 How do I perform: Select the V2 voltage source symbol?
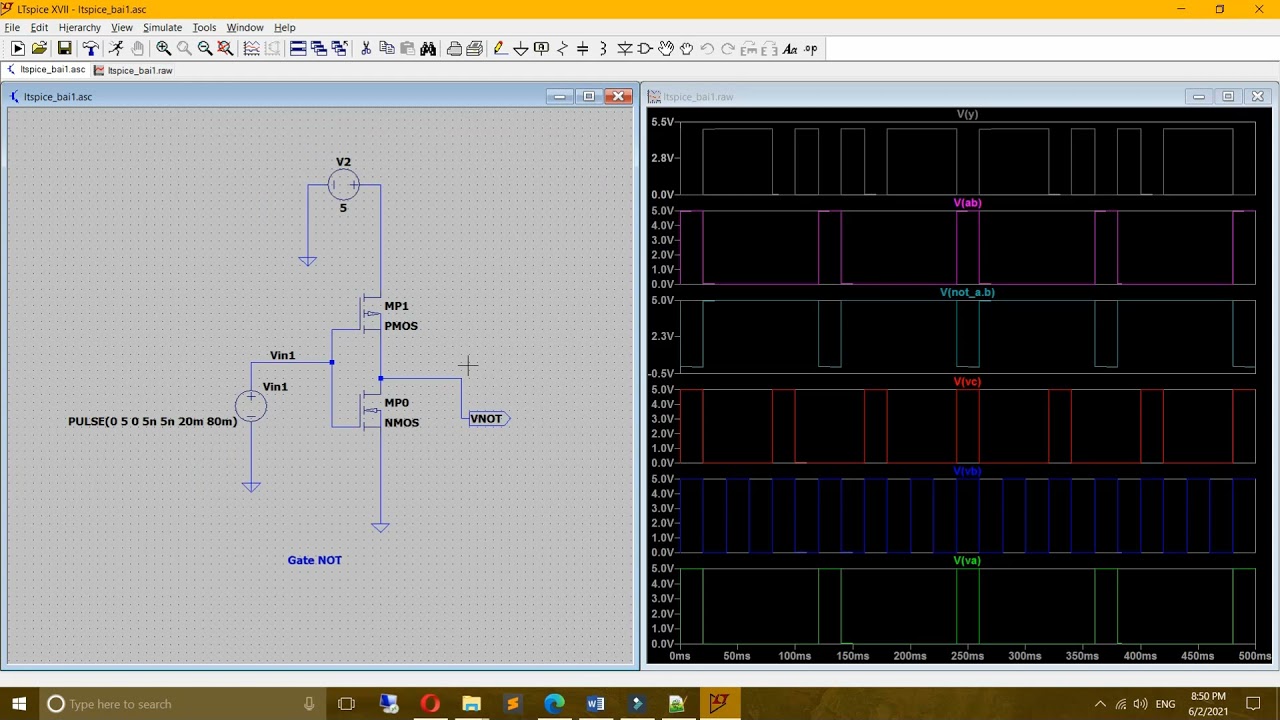tap(343, 185)
